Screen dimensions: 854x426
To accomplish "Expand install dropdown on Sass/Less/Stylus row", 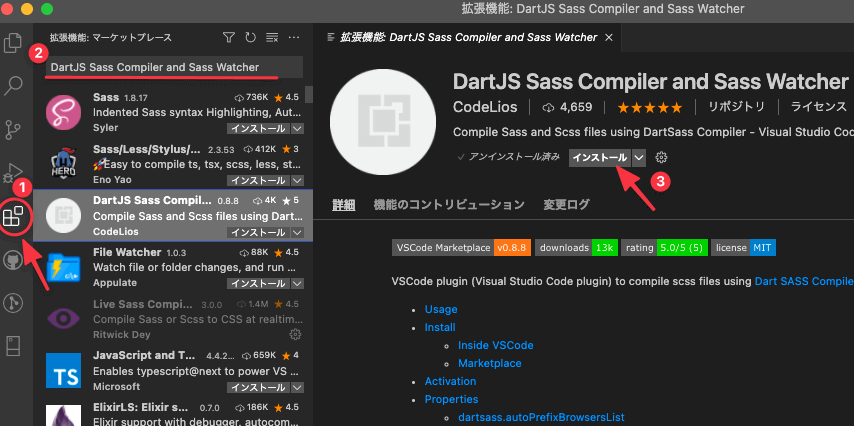I will pos(297,180).
